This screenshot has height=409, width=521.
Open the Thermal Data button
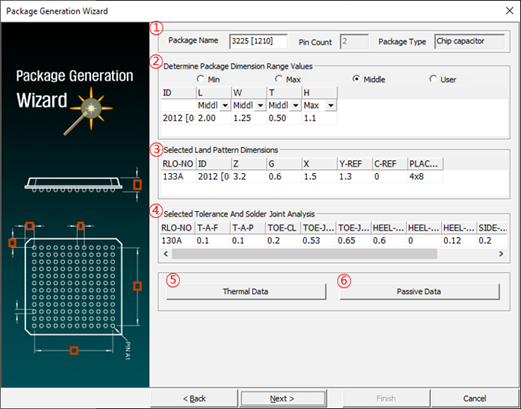[x=246, y=292]
